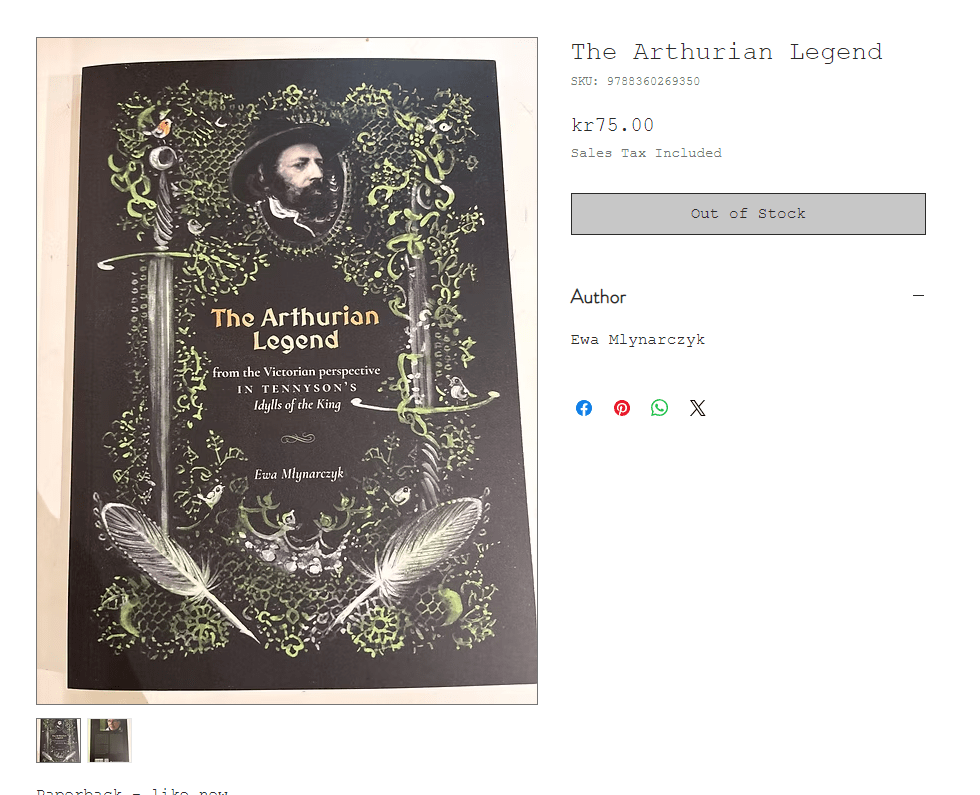Select the first front-cover thumbnail

click(59, 741)
